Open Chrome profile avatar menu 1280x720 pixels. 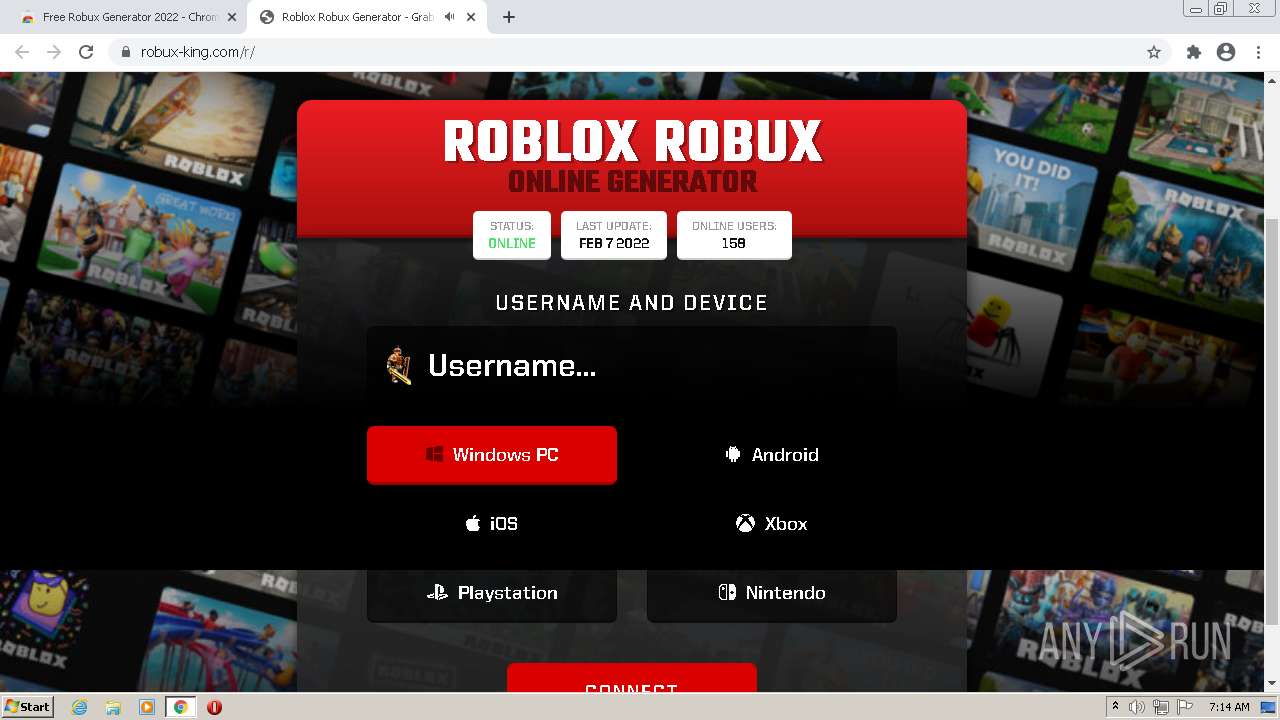click(1226, 52)
